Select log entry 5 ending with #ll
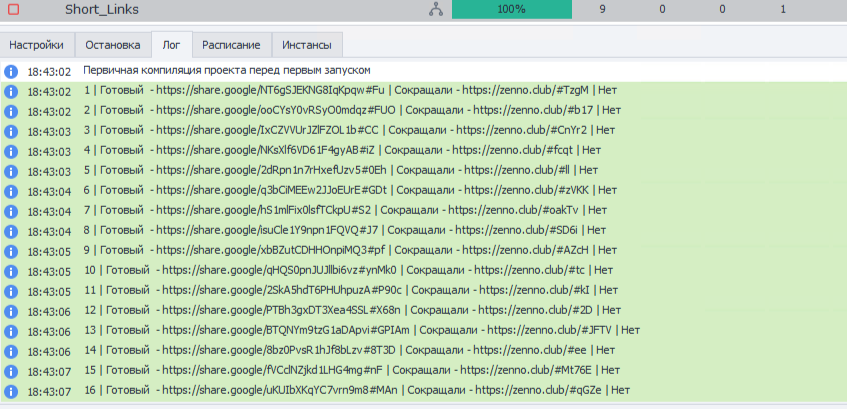847x409 pixels. [x=341, y=170]
